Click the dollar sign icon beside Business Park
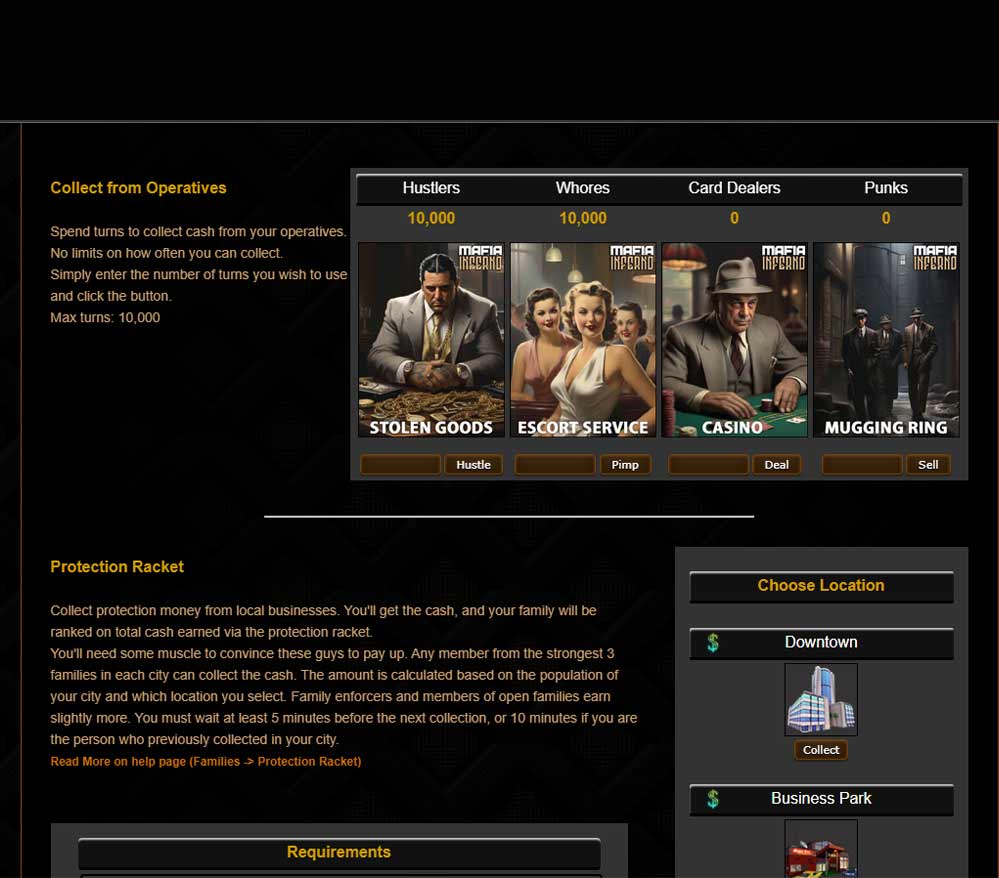Image resolution: width=999 pixels, height=878 pixels. tap(713, 798)
